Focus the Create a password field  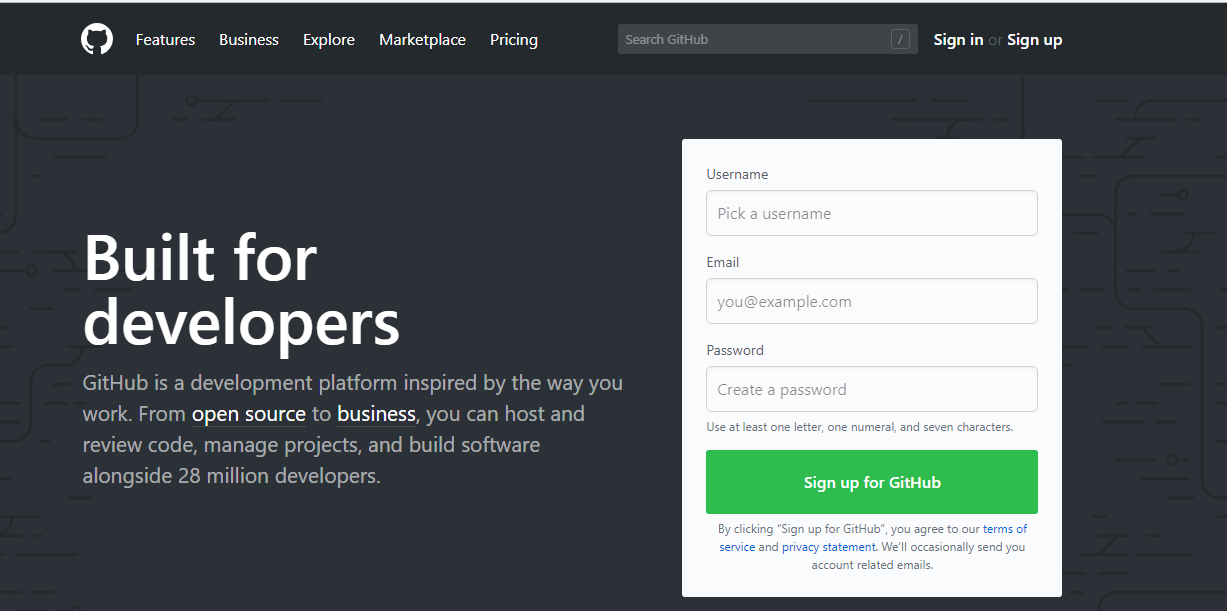[871, 389]
